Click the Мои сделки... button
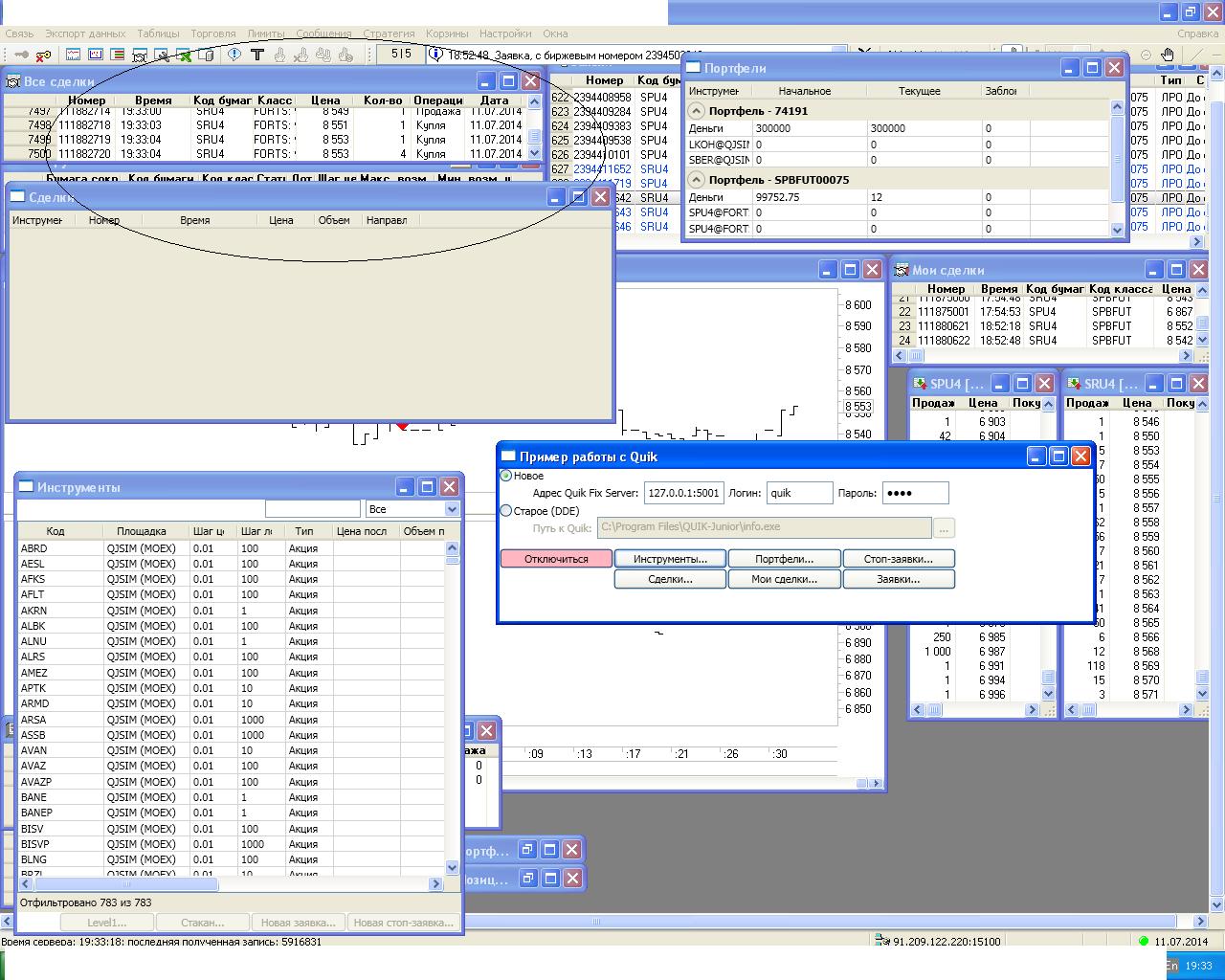This screenshot has width=1225, height=980. pos(784,579)
